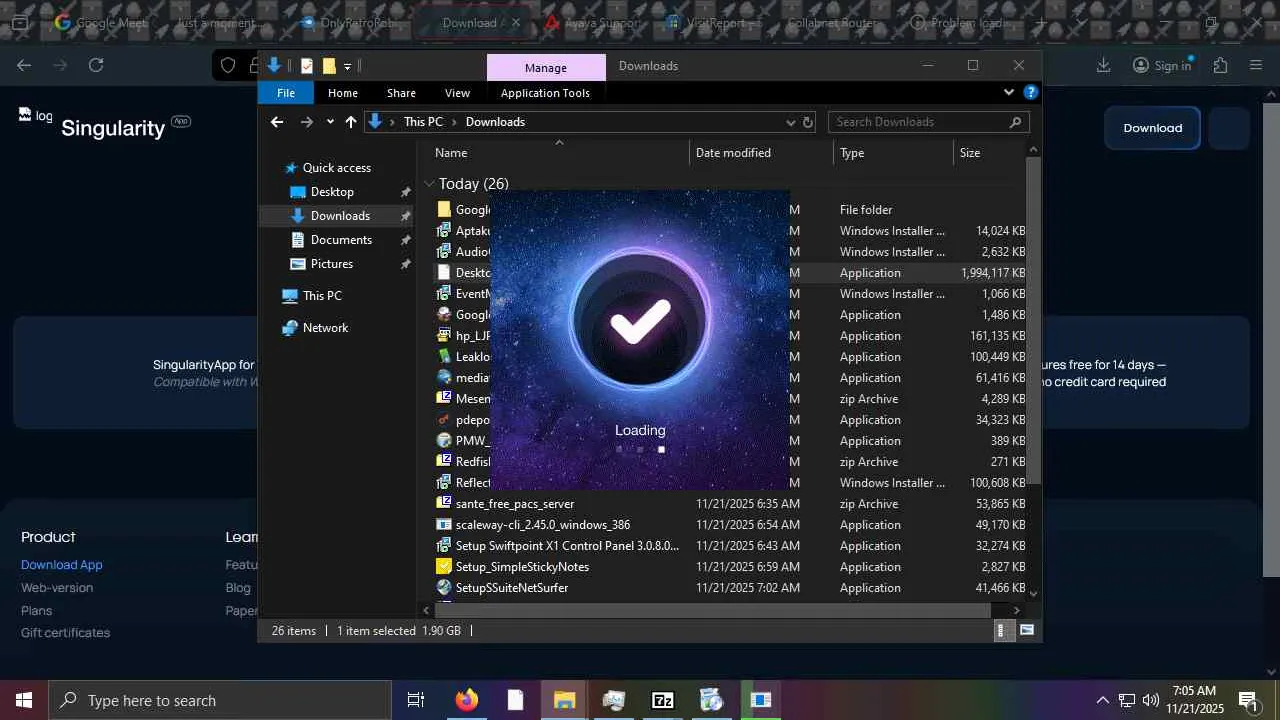The width and height of the screenshot is (1280, 720).
Task: Collapse the Today (26) group
Action: pyautogui.click(x=429, y=184)
